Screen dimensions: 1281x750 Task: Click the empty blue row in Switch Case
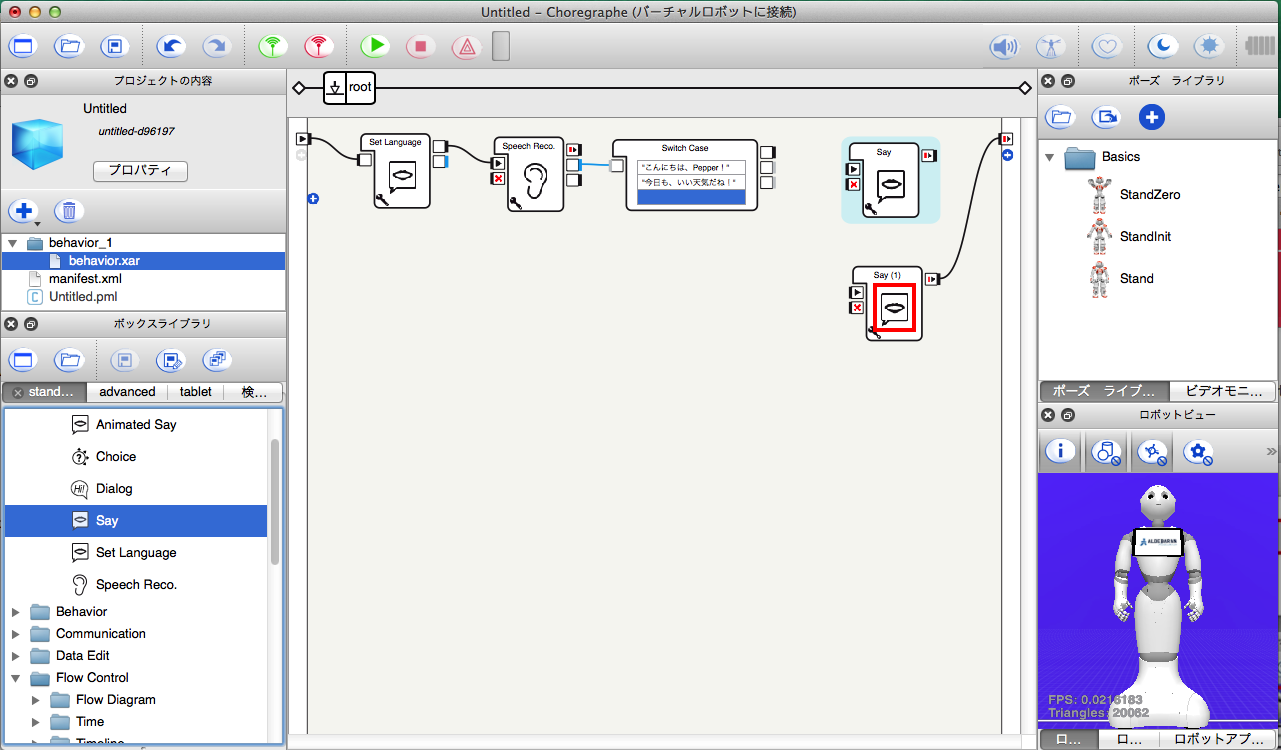click(692, 197)
